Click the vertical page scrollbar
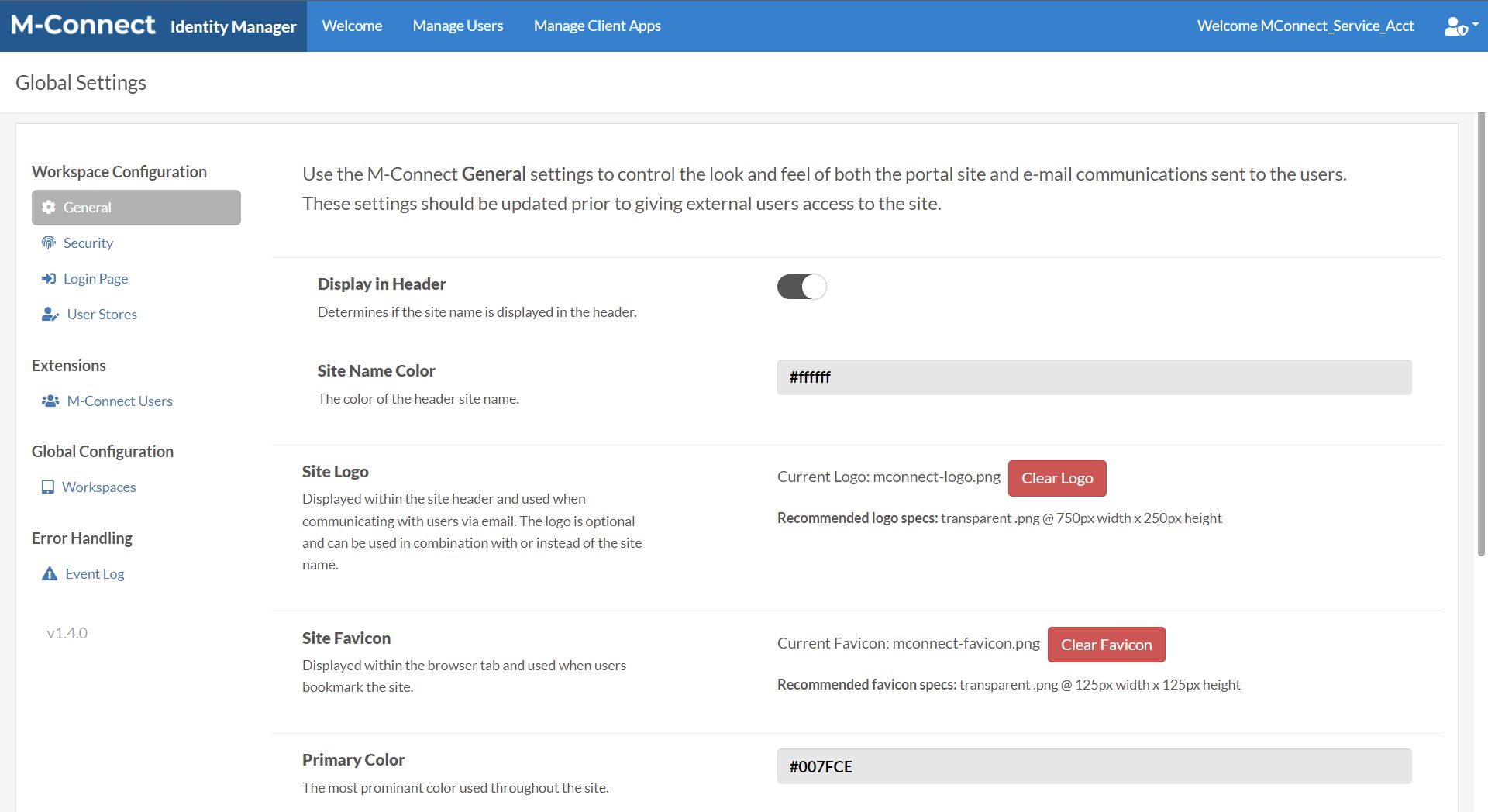The image size is (1488, 812). 1481,333
